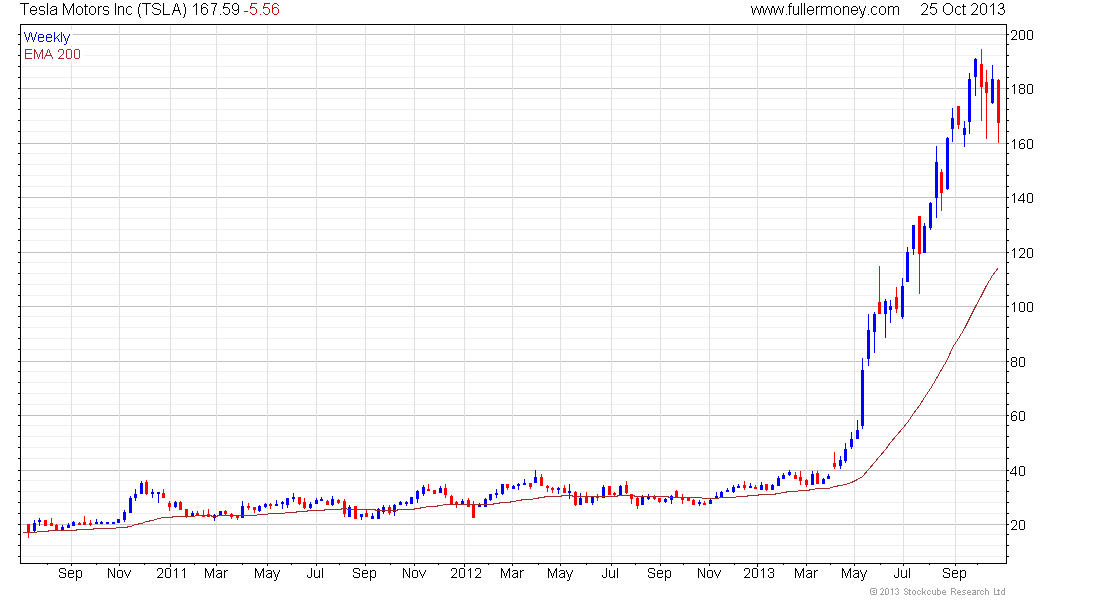Image resolution: width=1100 pixels, height=600 pixels.
Task: Click the 'Mar' label right after 2011
Action: click(x=216, y=573)
